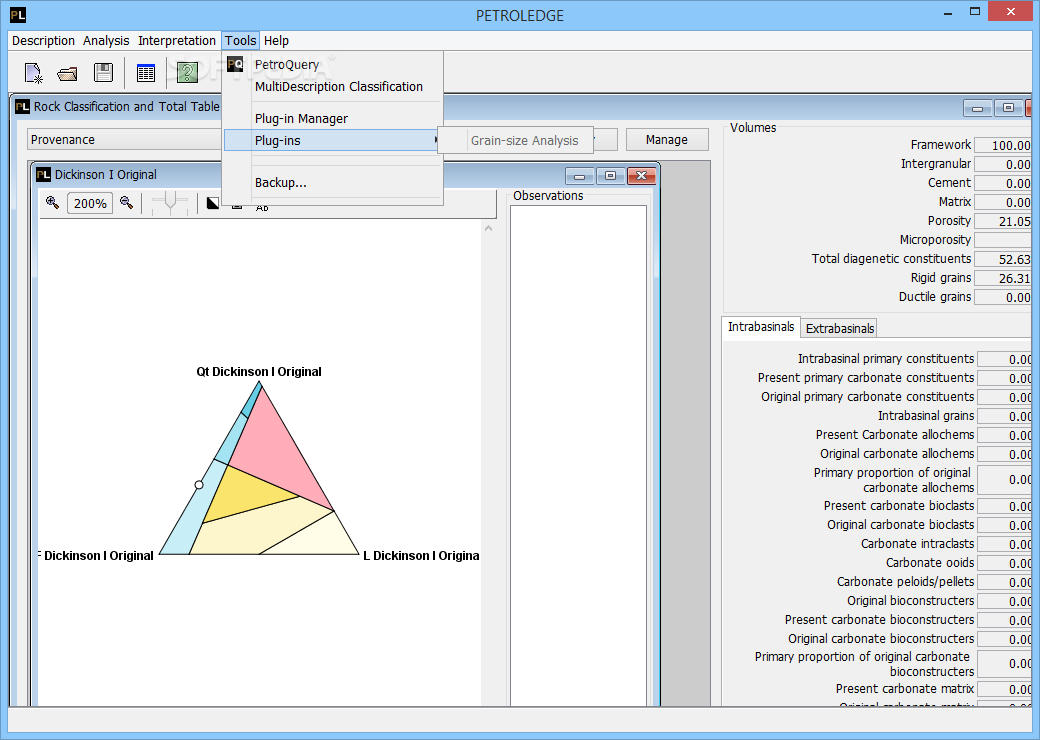
Task: Click the PL icon of Dickinson I Original window
Action: coord(43,174)
